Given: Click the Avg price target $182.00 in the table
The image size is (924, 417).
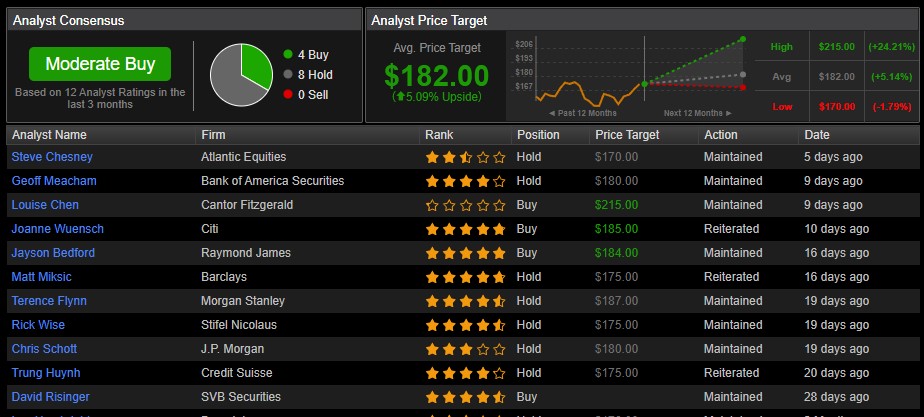Looking at the screenshot, I should [x=836, y=77].
